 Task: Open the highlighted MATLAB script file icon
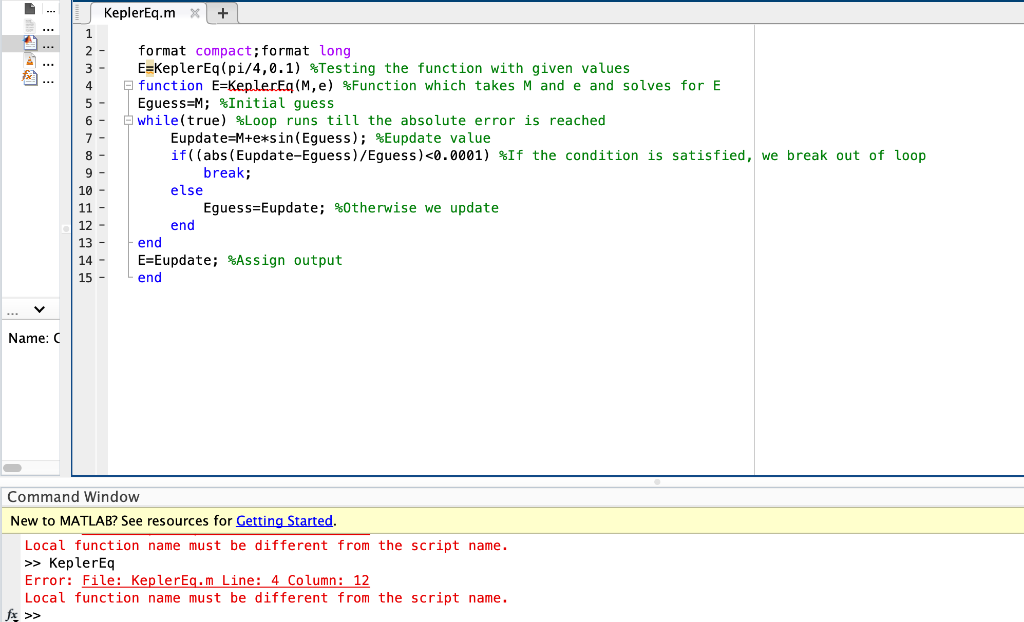pos(29,43)
